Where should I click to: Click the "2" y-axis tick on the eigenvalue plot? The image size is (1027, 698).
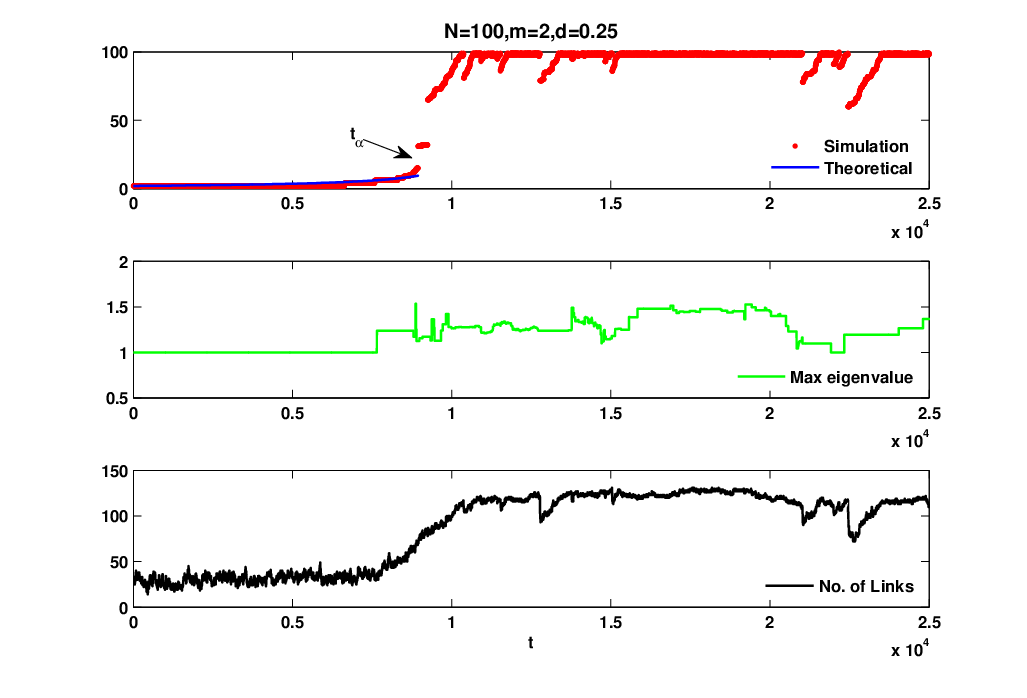click(x=124, y=263)
